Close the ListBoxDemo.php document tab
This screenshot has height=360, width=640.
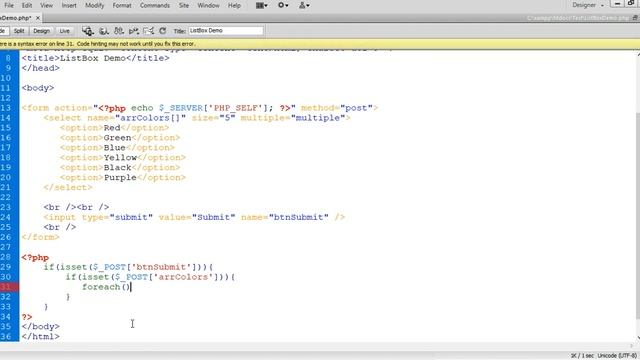[x=38, y=18]
